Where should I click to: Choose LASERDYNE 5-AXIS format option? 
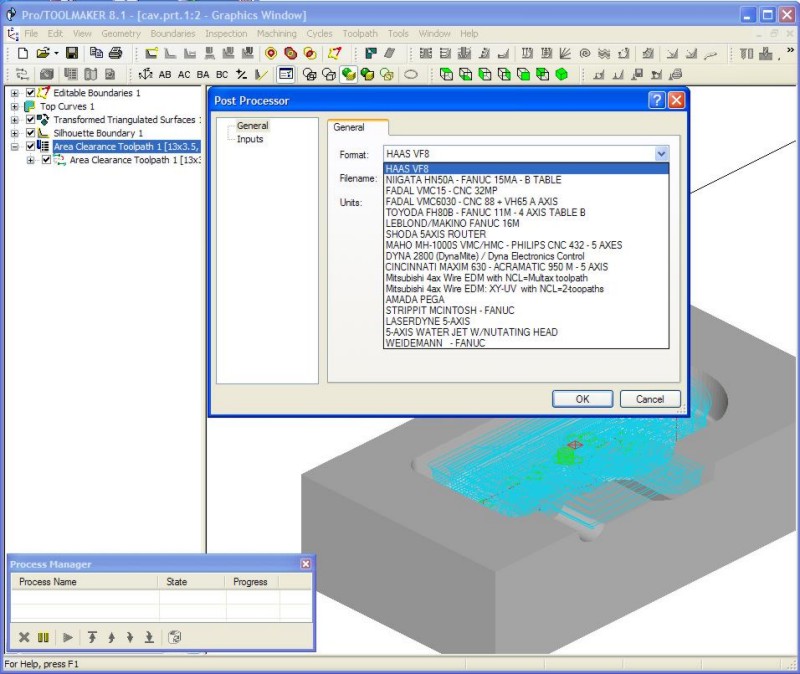(526, 321)
